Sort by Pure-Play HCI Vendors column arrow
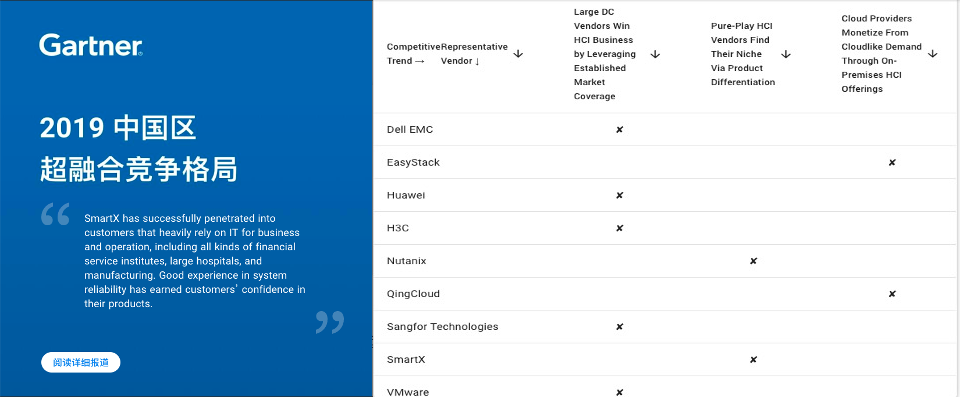 pyautogui.click(x=786, y=54)
